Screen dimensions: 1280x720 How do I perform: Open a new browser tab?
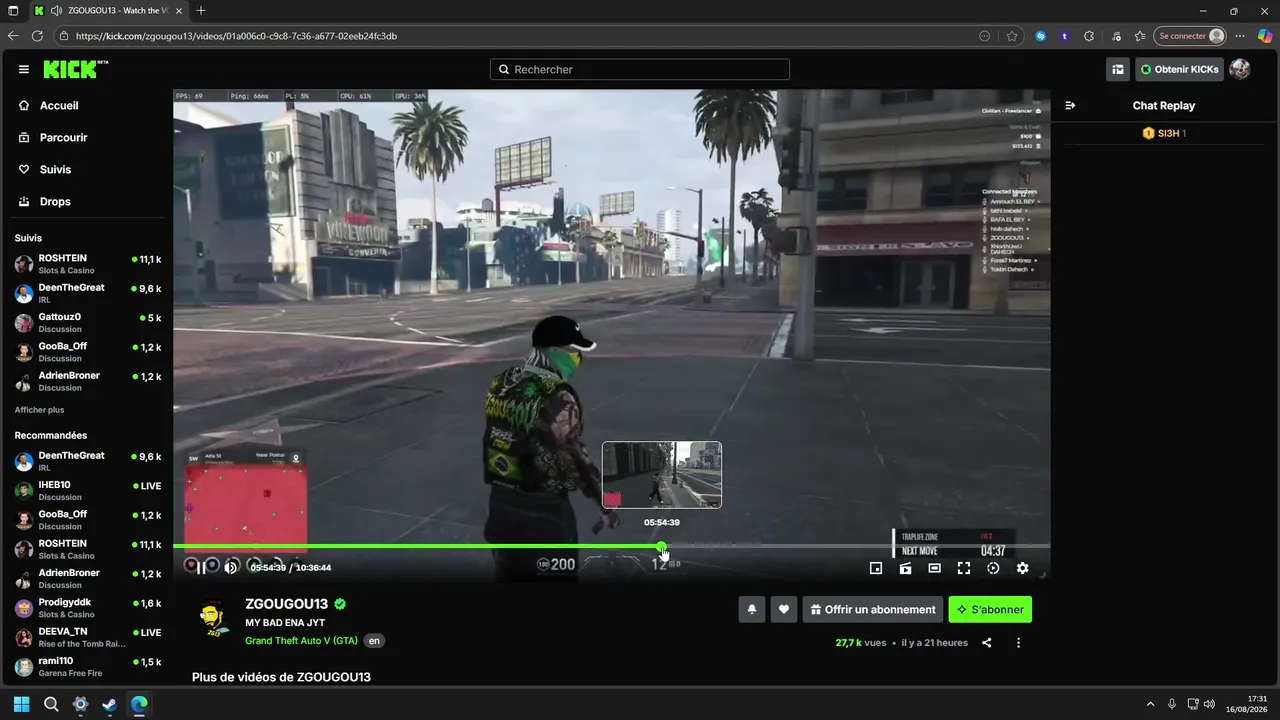(201, 10)
